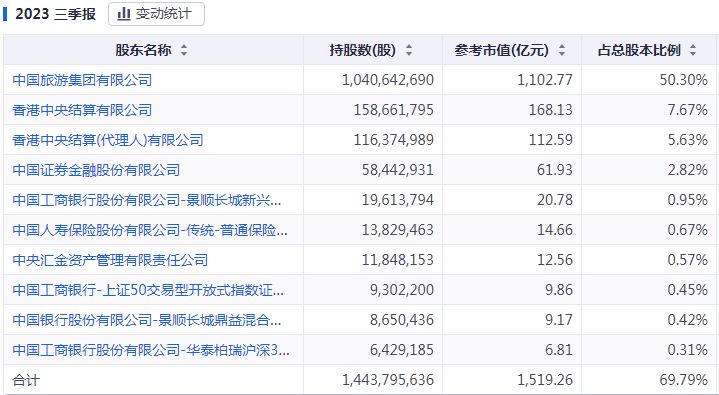
Task: Open 中国证券金融股份有限公司 link
Action: click(96, 170)
